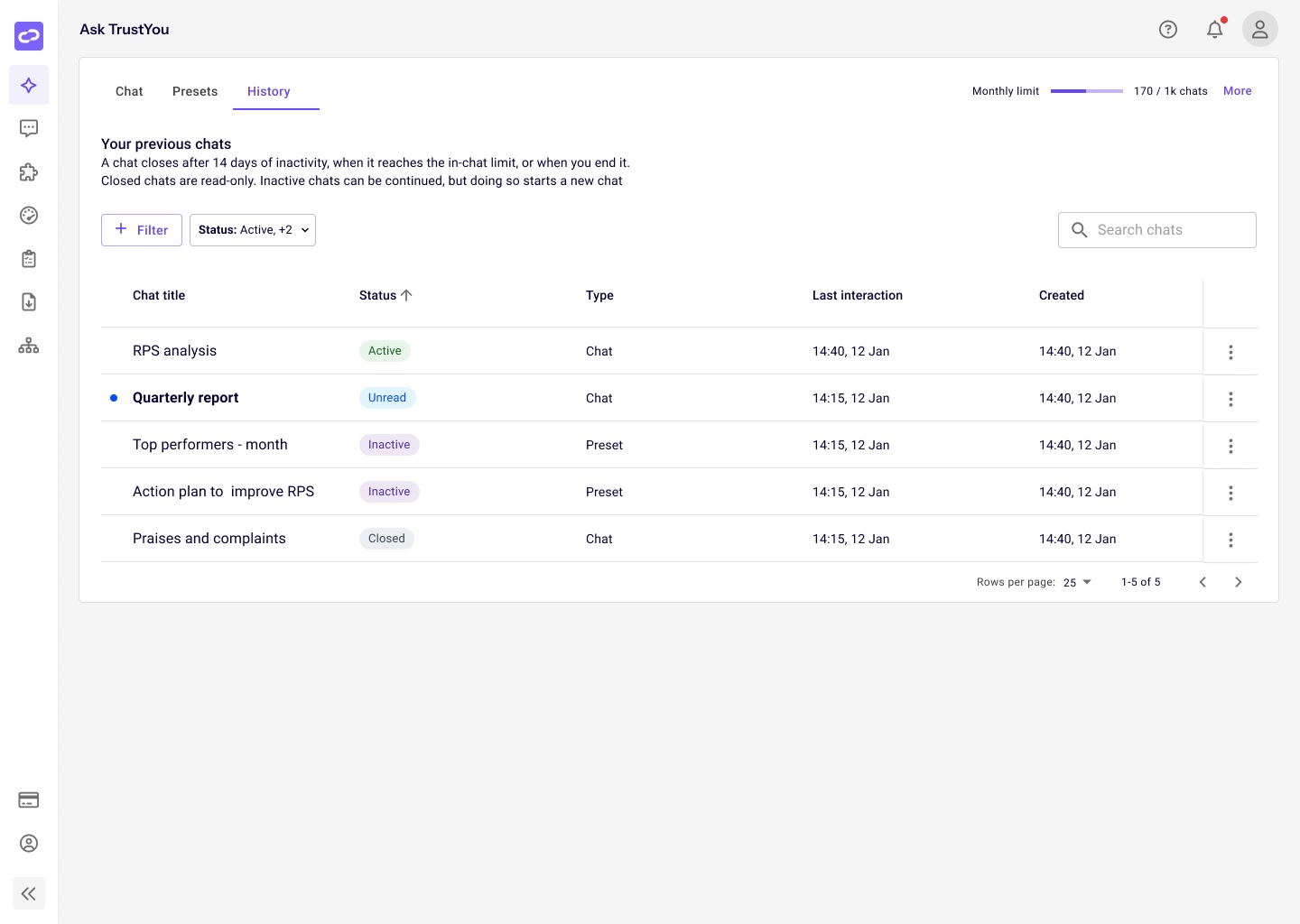Open the user profile avatar
This screenshot has width=1300, height=924.
pyautogui.click(x=1260, y=30)
